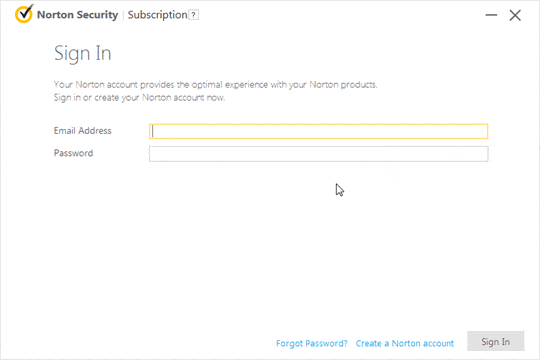This screenshot has width=540, height=360.
Task: Minimize the Norton Security window
Action: coord(491,15)
